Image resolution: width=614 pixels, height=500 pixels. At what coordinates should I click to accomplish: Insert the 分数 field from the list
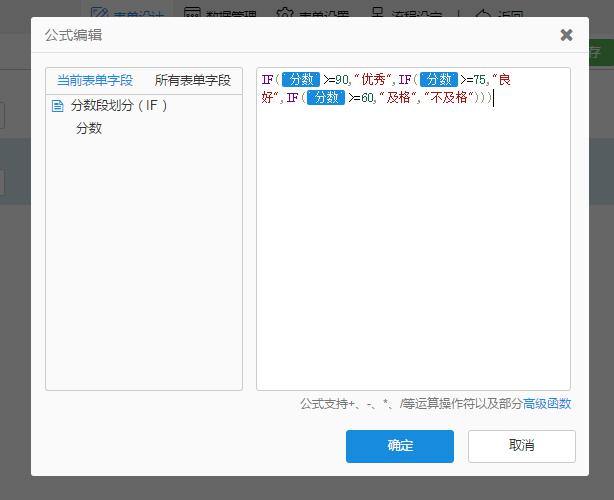click(x=89, y=128)
